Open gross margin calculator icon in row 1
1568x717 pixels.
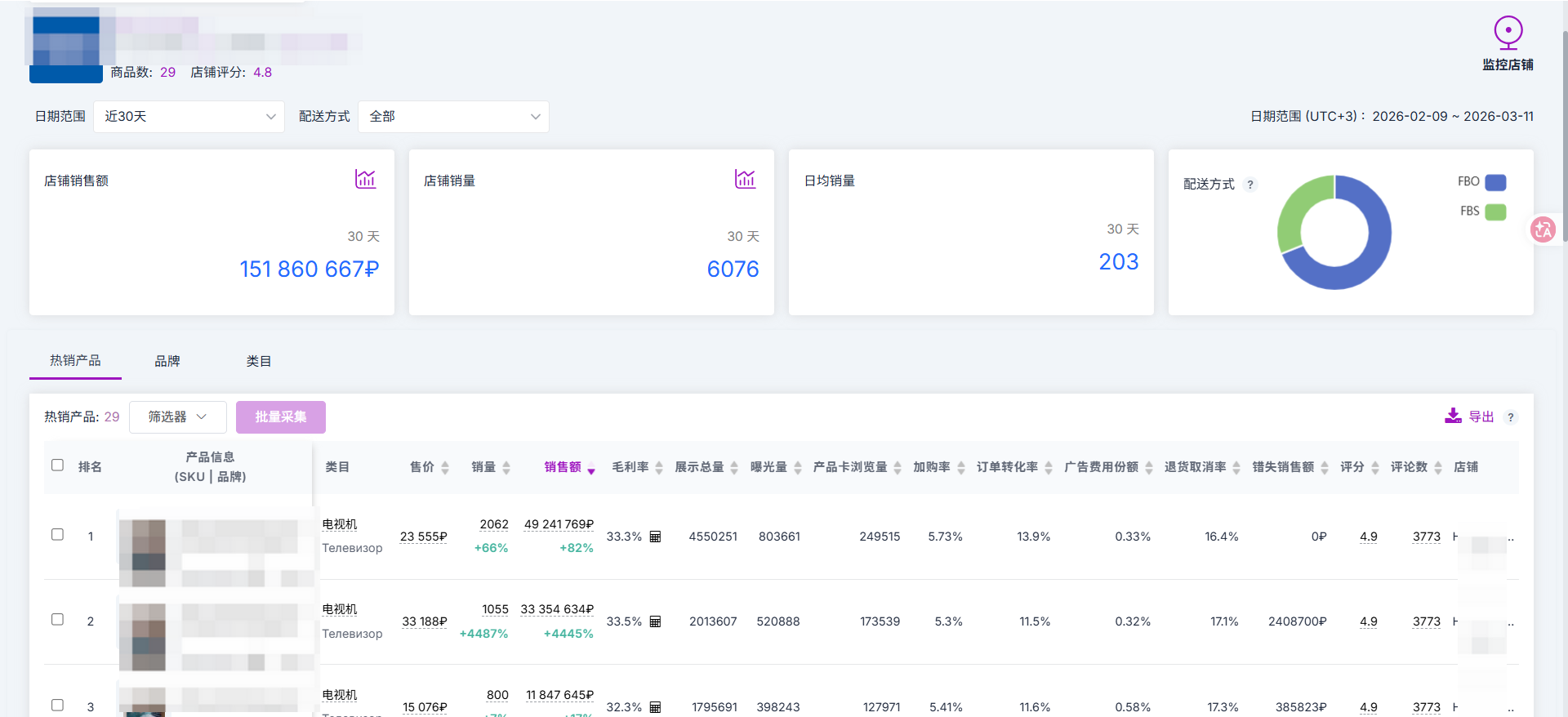coord(655,537)
